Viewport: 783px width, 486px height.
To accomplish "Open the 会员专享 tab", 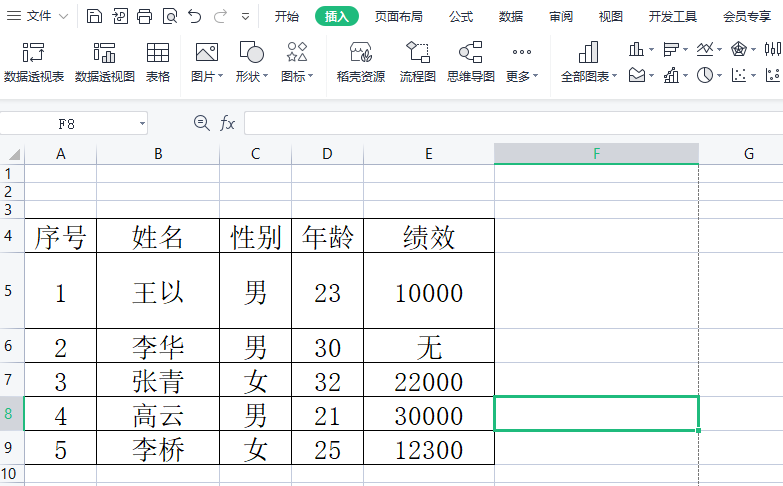I will point(747,16).
